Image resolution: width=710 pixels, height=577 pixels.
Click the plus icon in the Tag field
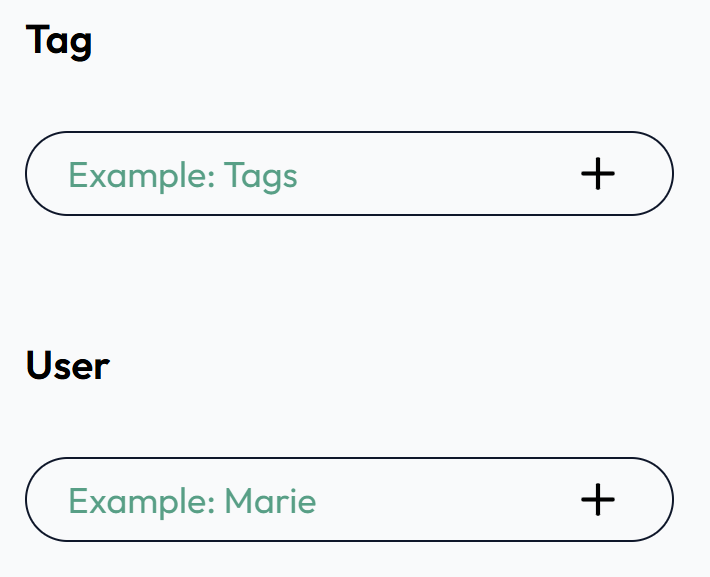point(598,174)
